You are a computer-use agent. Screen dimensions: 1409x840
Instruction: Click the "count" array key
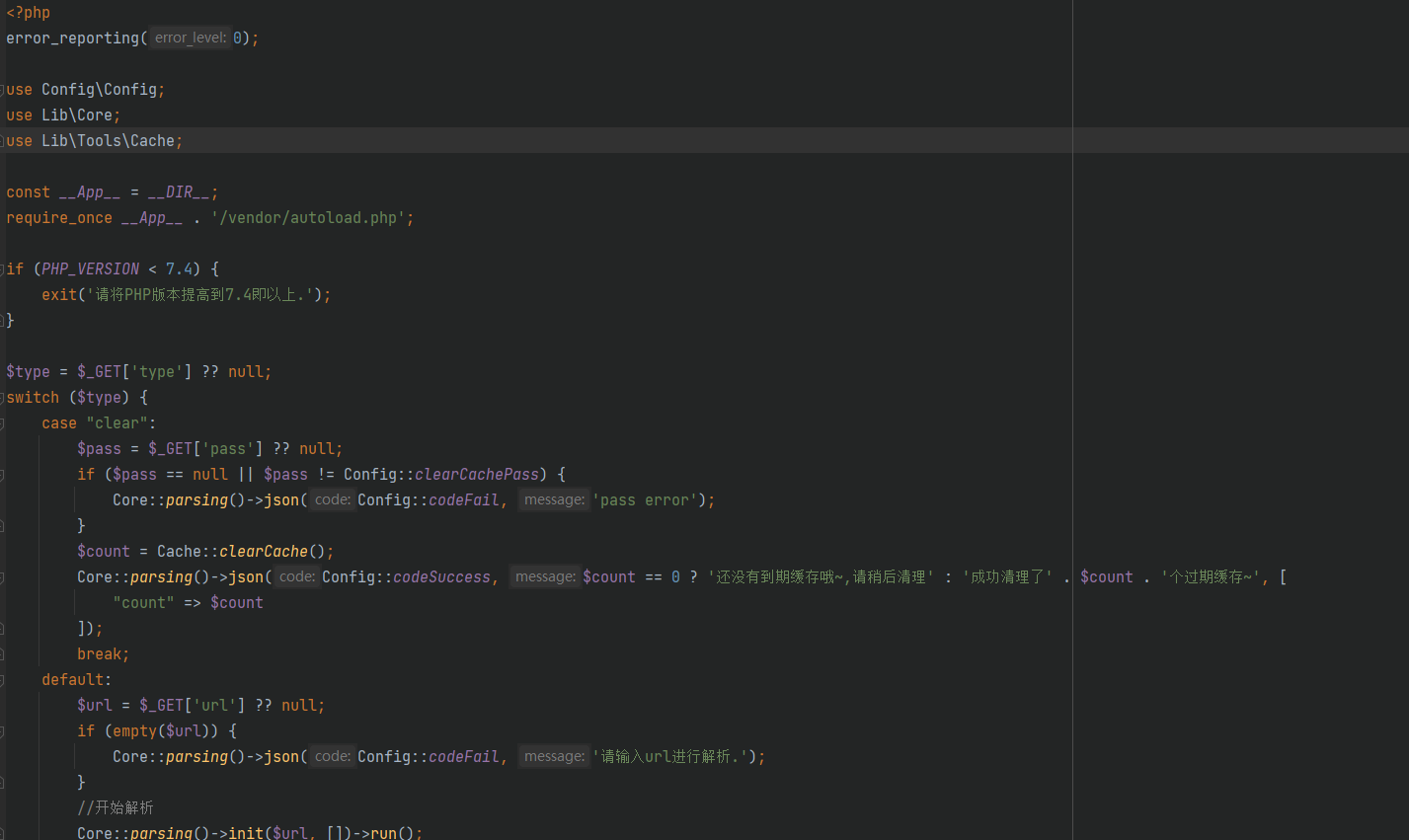coord(144,603)
